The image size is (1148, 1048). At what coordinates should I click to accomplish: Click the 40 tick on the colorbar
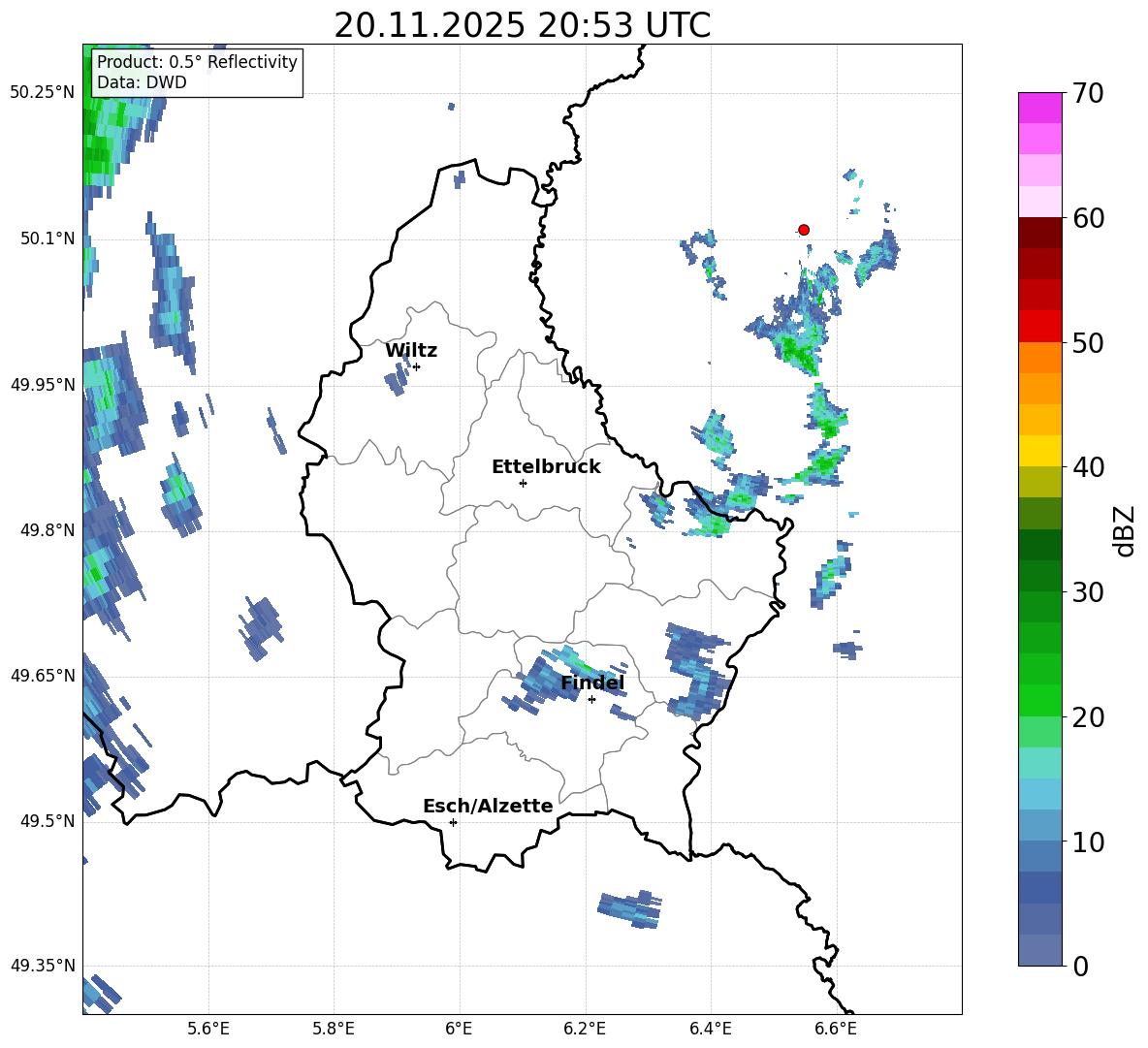tap(1088, 467)
